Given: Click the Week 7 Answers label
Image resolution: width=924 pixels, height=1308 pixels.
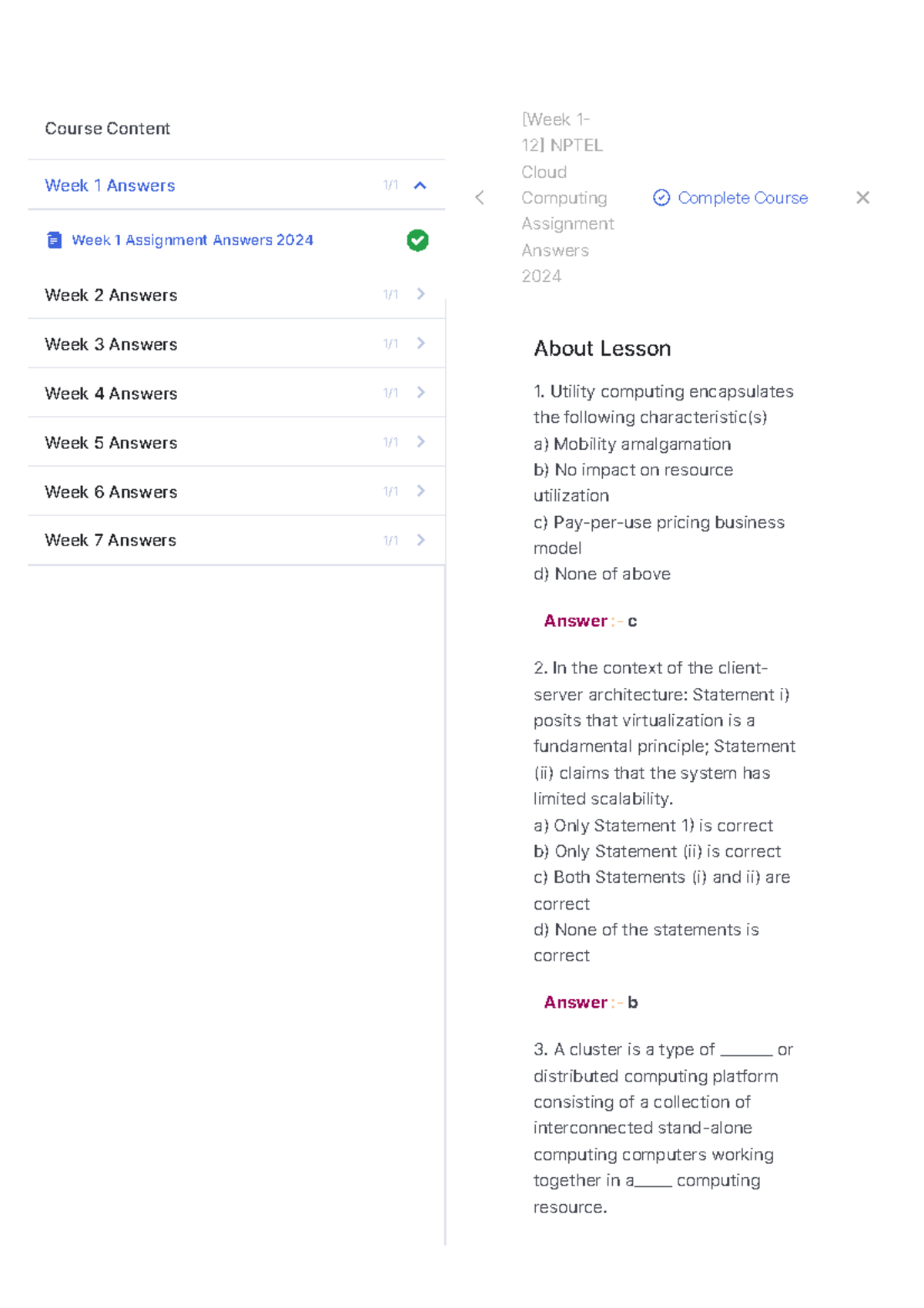Looking at the screenshot, I should point(110,541).
